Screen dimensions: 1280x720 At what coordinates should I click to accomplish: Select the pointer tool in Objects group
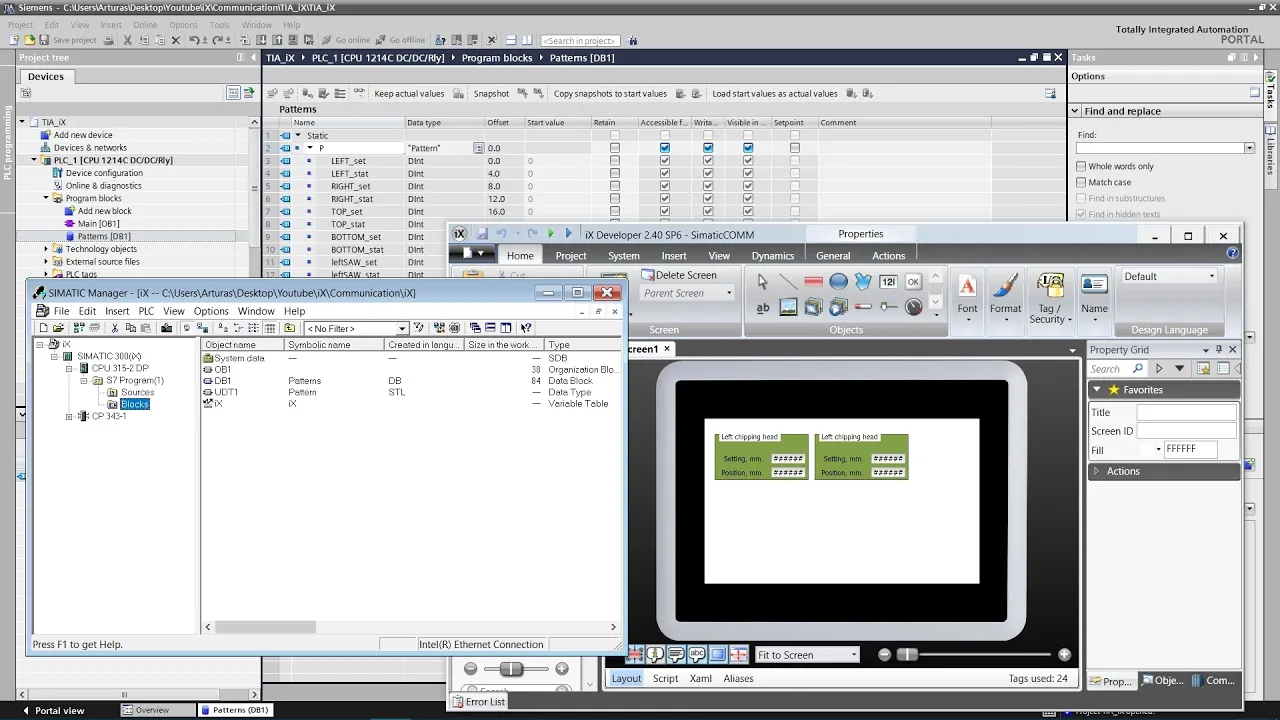click(x=763, y=282)
